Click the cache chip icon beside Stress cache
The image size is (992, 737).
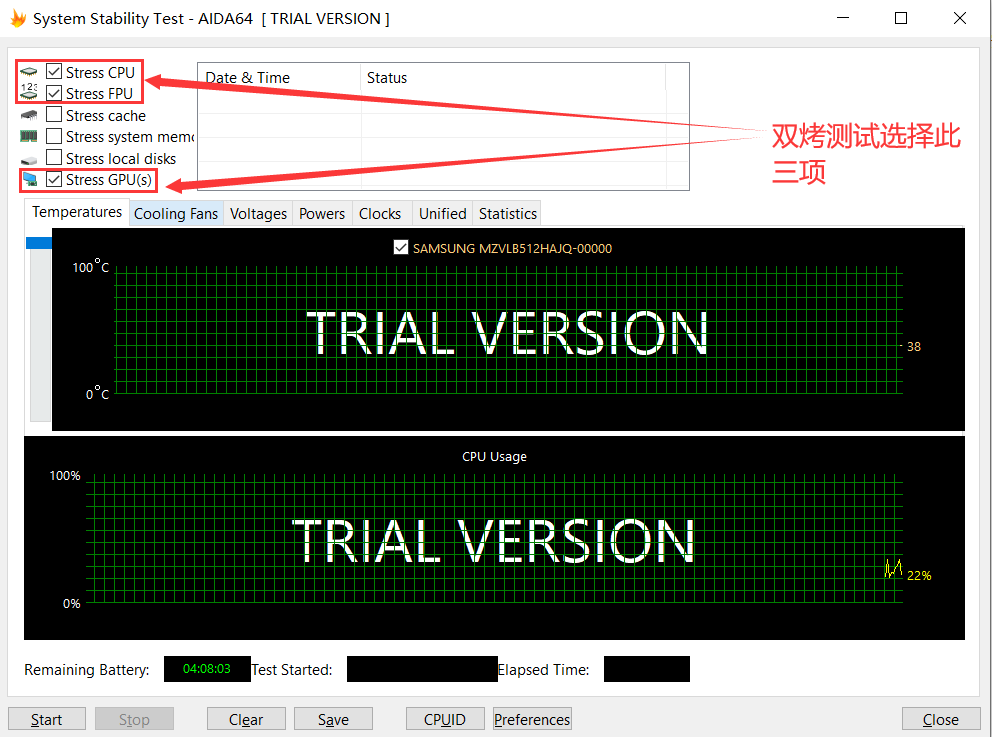(x=28, y=115)
